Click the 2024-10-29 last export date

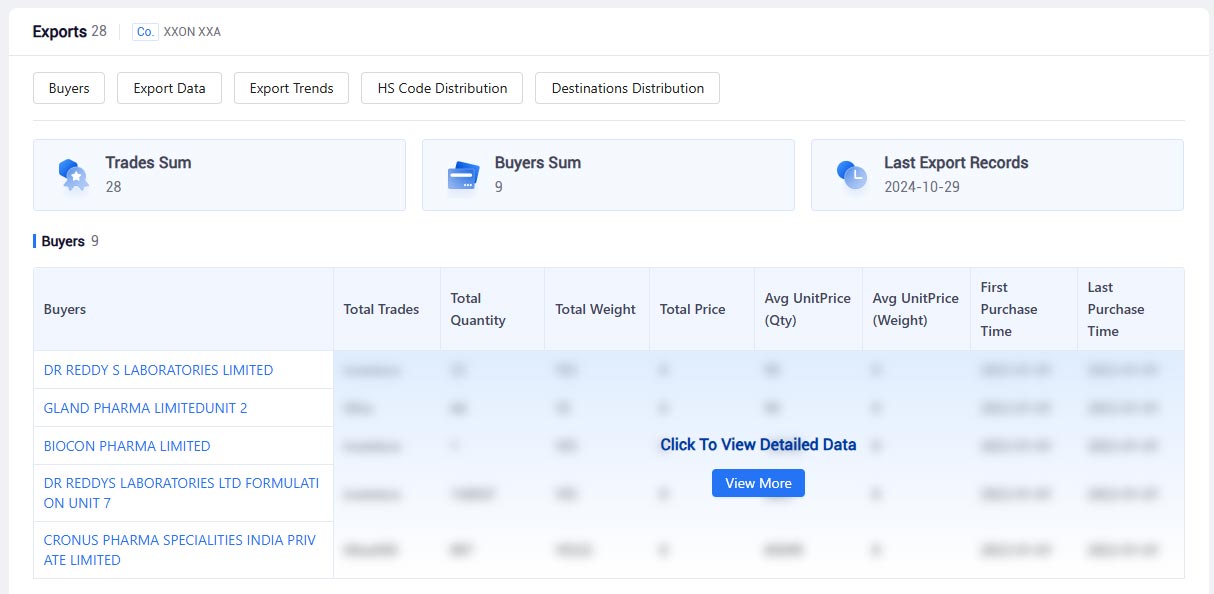click(x=922, y=186)
